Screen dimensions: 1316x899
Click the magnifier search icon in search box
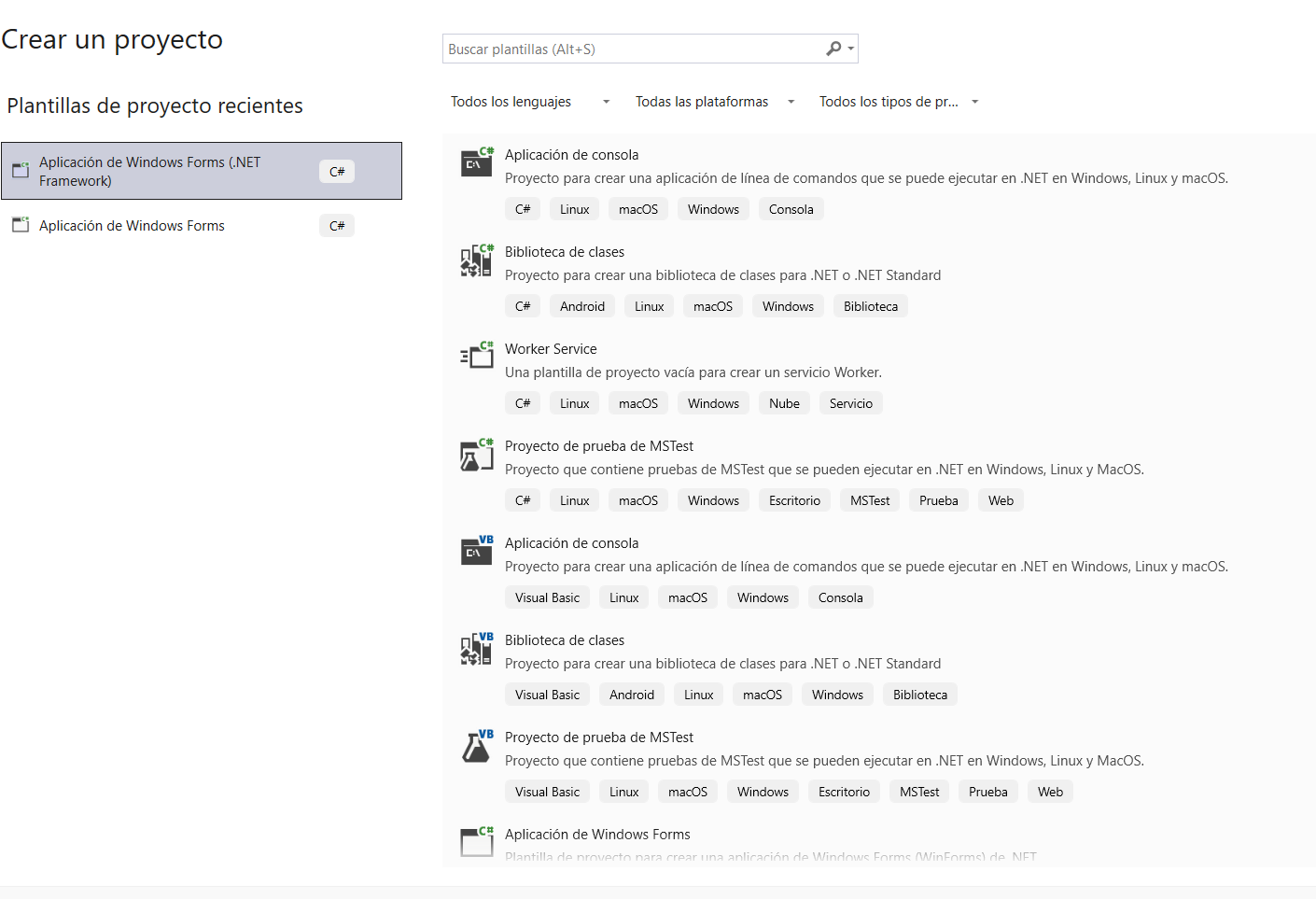tap(833, 49)
